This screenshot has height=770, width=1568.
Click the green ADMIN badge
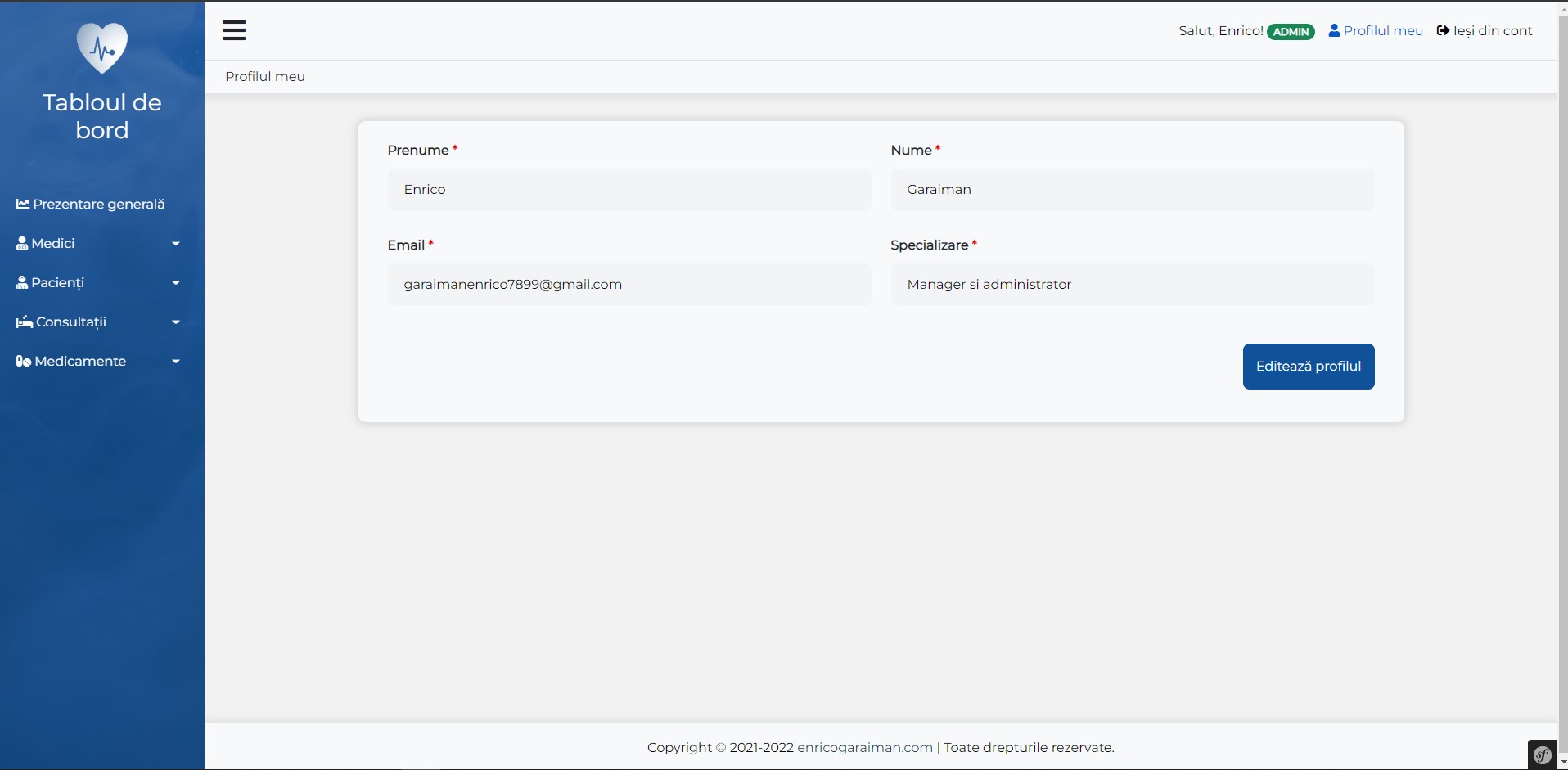click(1291, 31)
